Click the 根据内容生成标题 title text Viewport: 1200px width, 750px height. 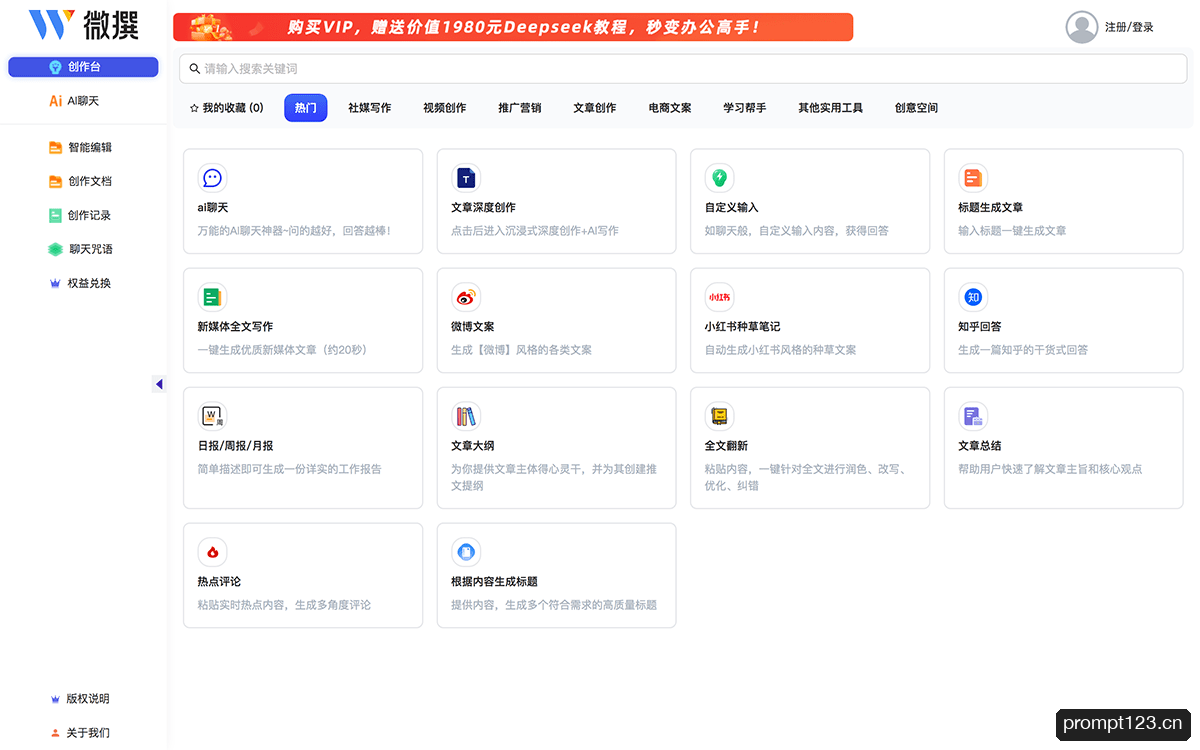tap(494, 582)
